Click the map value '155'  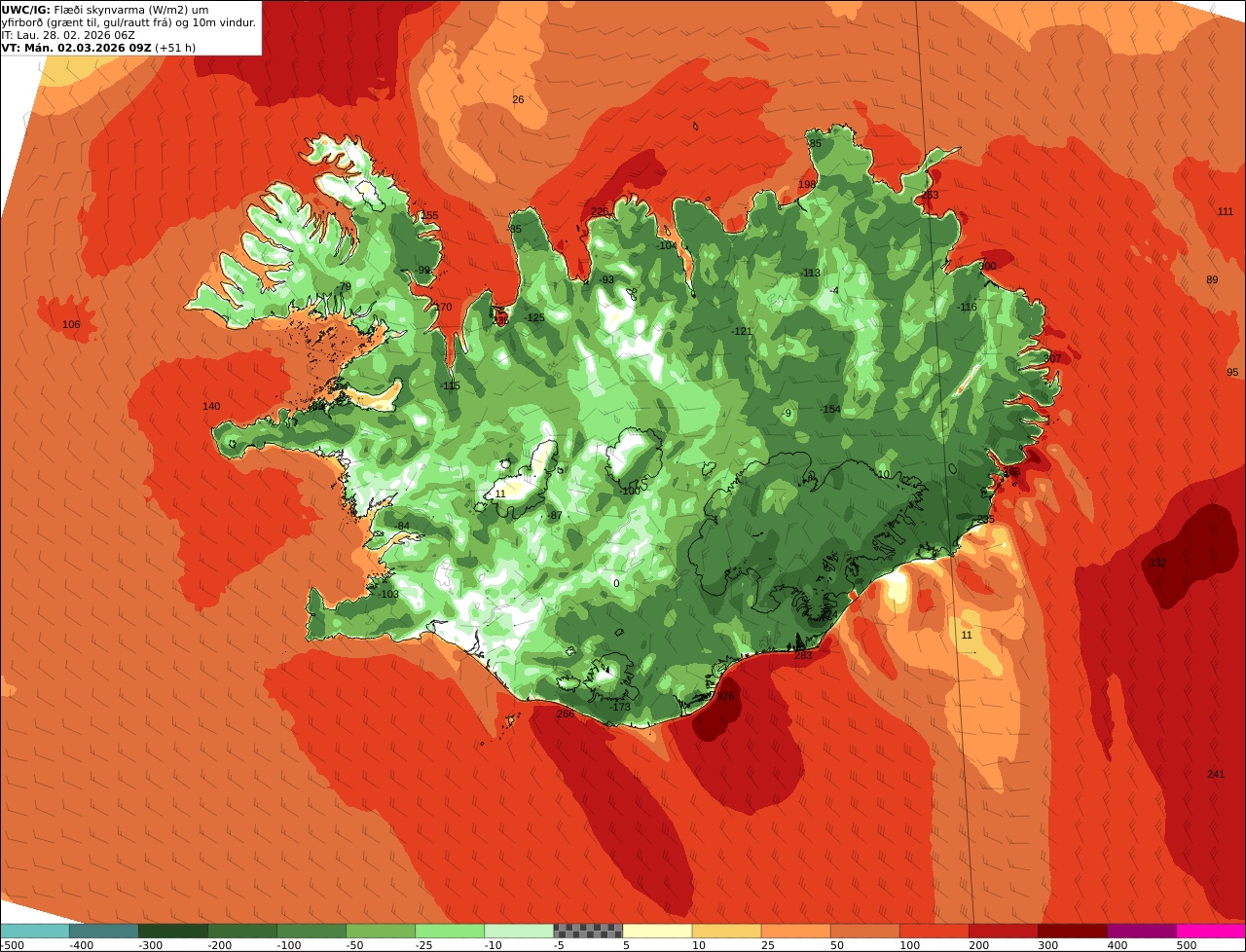click(x=429, y=216)
